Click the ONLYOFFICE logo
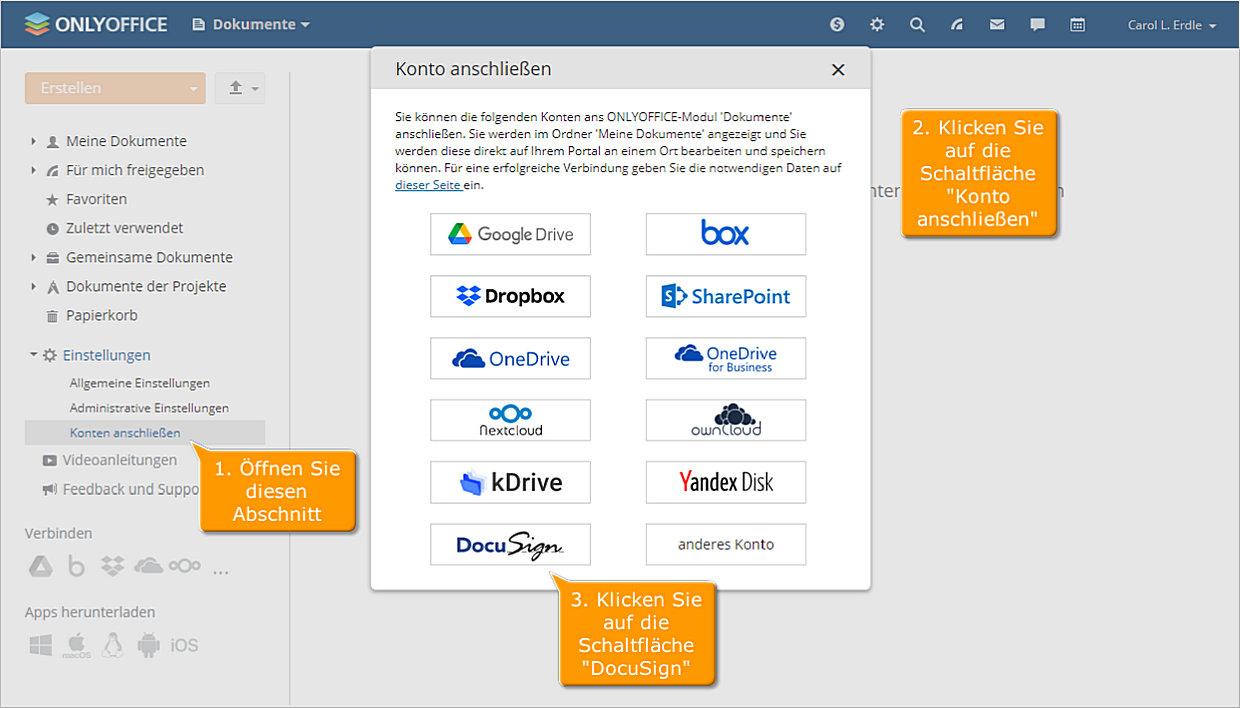The width and height of the screenshot is (1240, 708). (96, 24)
